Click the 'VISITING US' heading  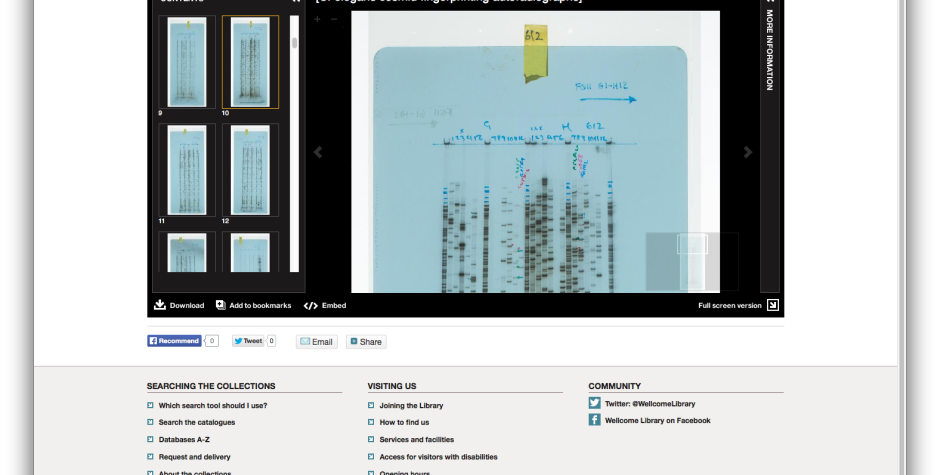click(x=391, y=386)
